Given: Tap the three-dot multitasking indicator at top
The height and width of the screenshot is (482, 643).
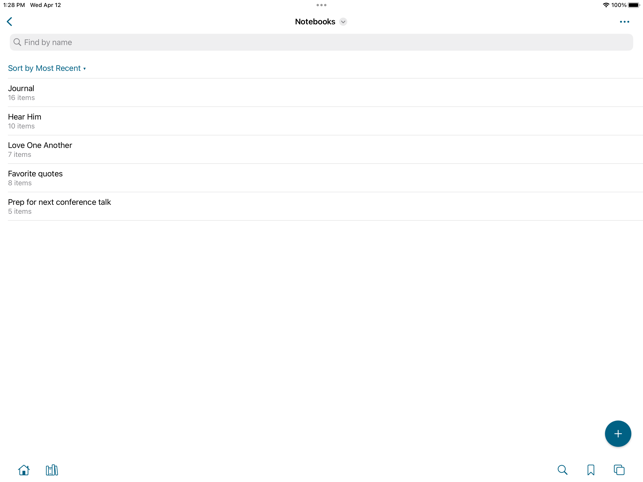Looking at the screenshot, I should pos(321,5).
